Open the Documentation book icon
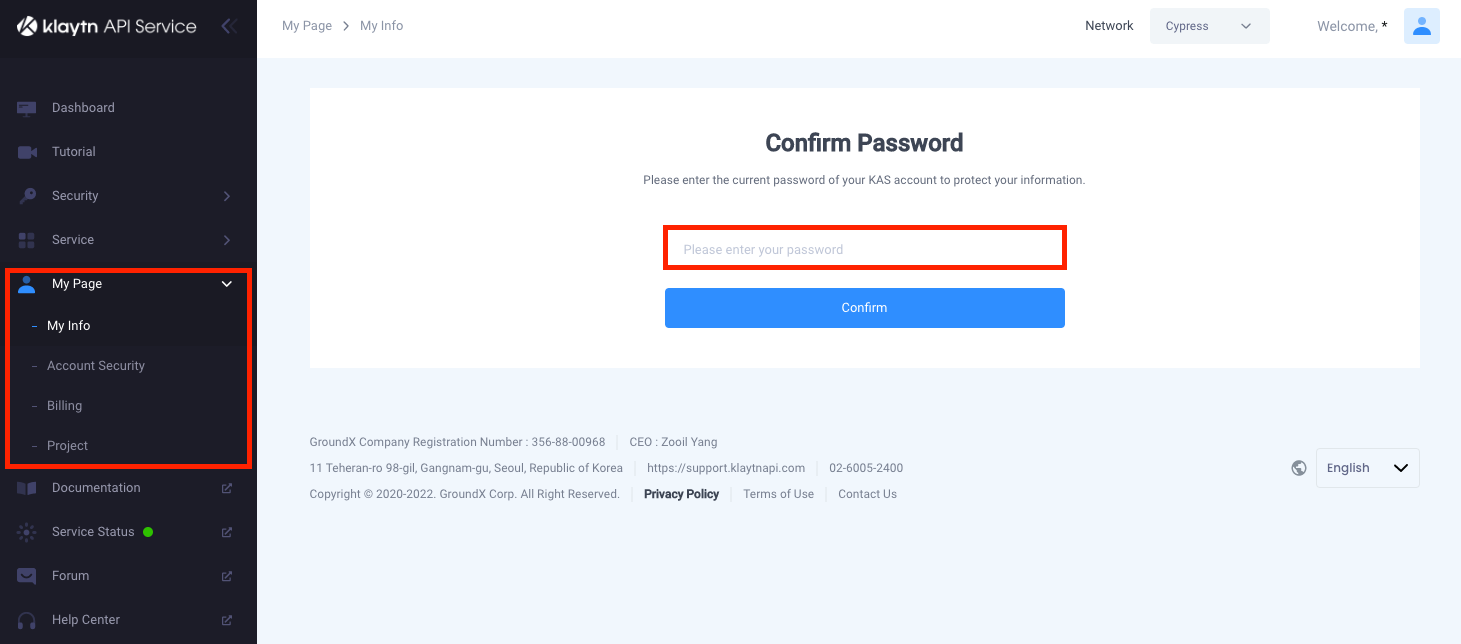 (x=27, y=488)
